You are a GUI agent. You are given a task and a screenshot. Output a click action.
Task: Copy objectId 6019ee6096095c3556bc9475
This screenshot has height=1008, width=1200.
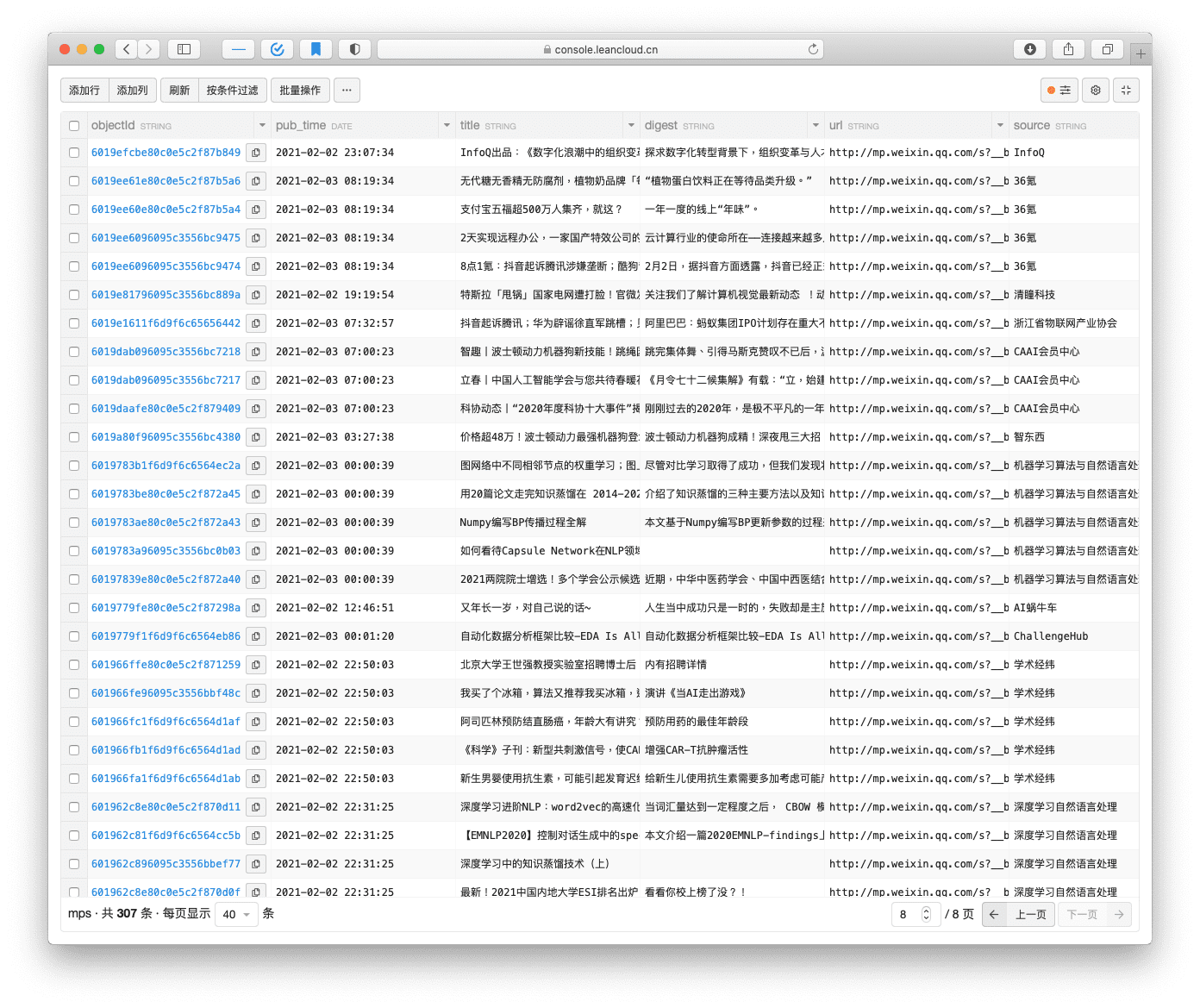(256, 238)
